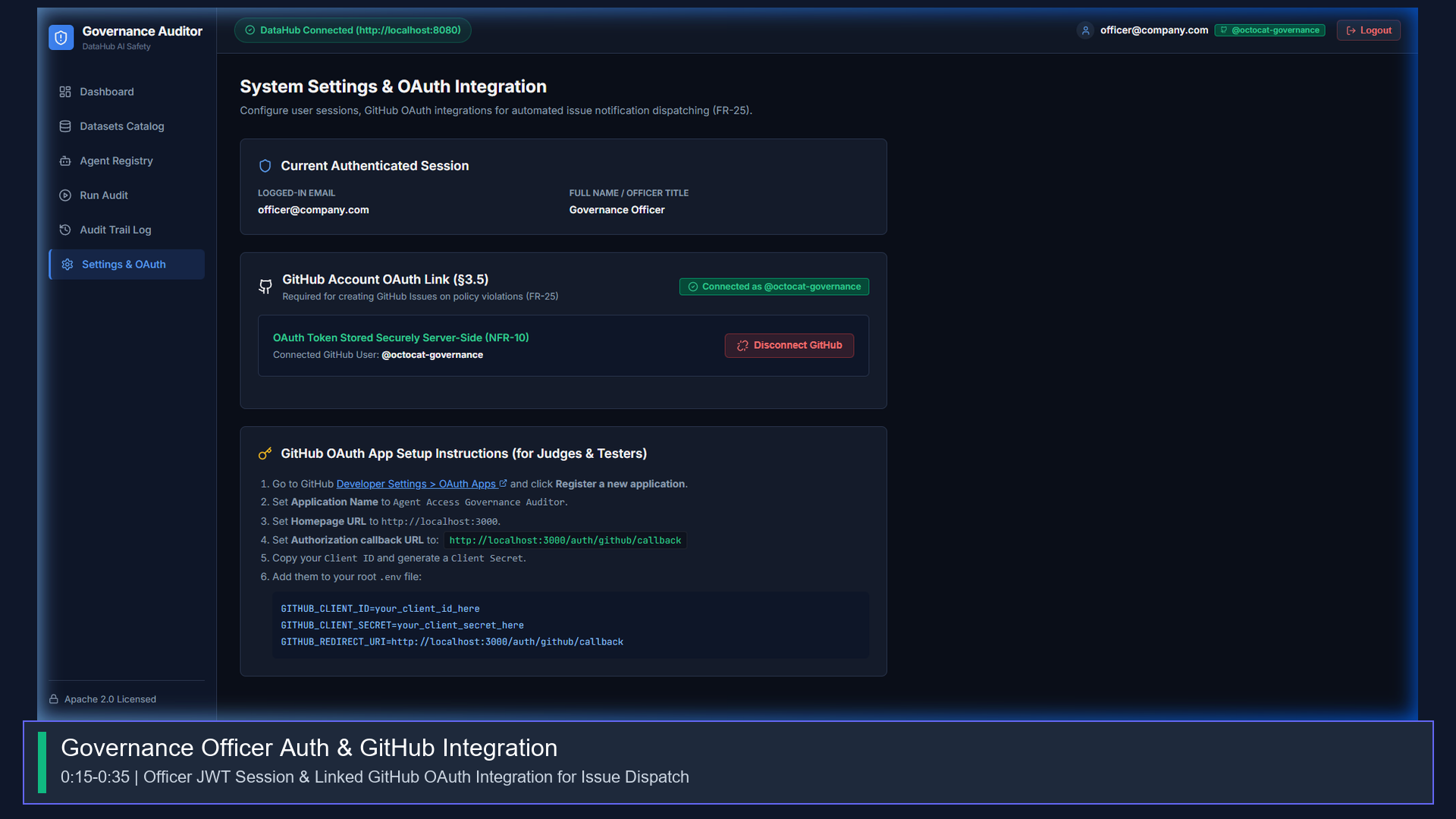The width and height of the screenshot is (1456, 819).
Task: Click Connected GitHub User @octocat-governance line
Action: click(378, 355)
